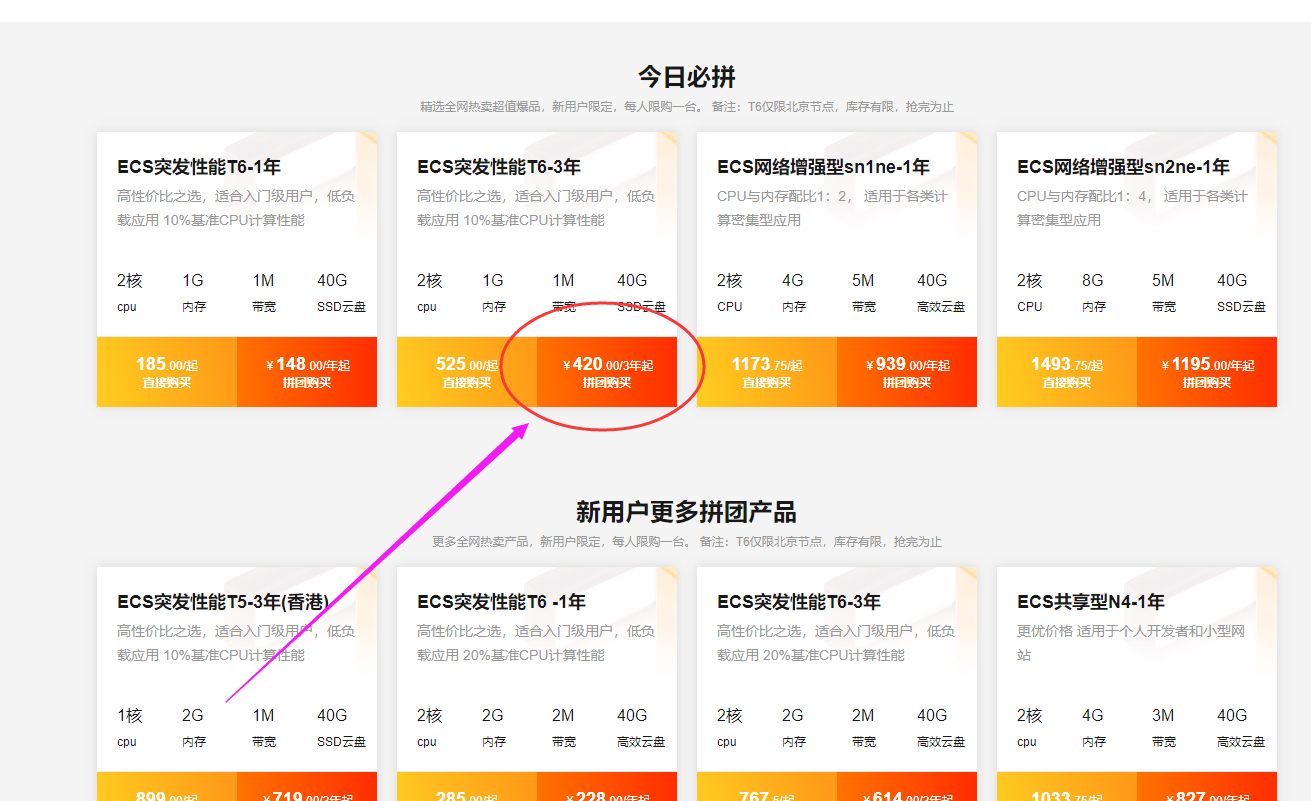Screen dimensions: 1311x801
Task: Open the ECS突发性能T6-3年 title above the 420.00 price
Action: [499, 167]
